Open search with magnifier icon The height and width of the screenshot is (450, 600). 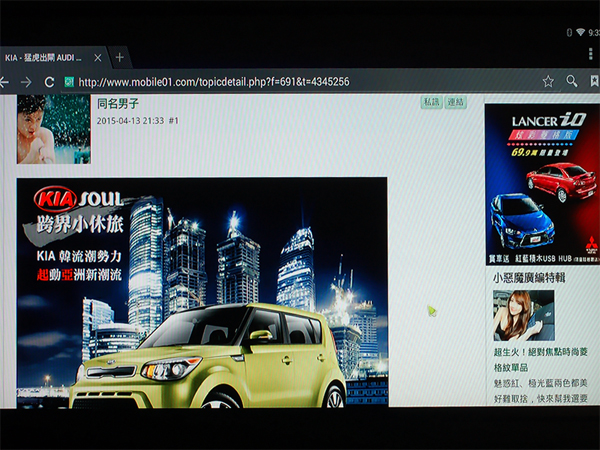click(572, 81)
